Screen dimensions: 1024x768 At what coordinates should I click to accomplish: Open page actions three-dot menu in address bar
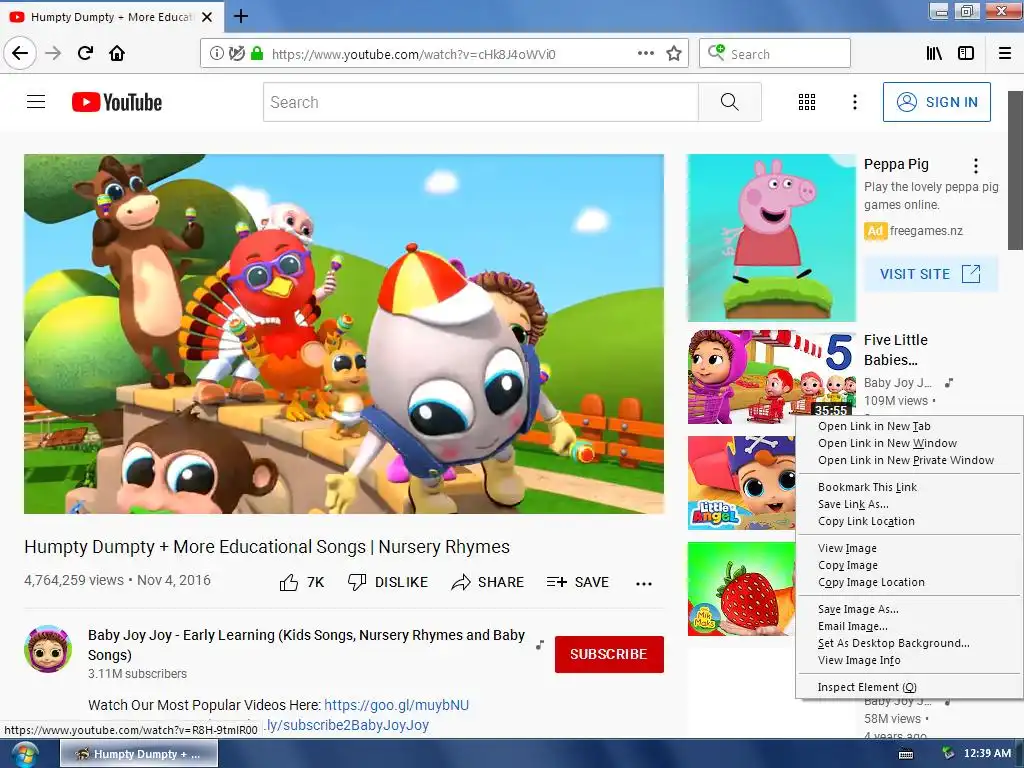645,54
